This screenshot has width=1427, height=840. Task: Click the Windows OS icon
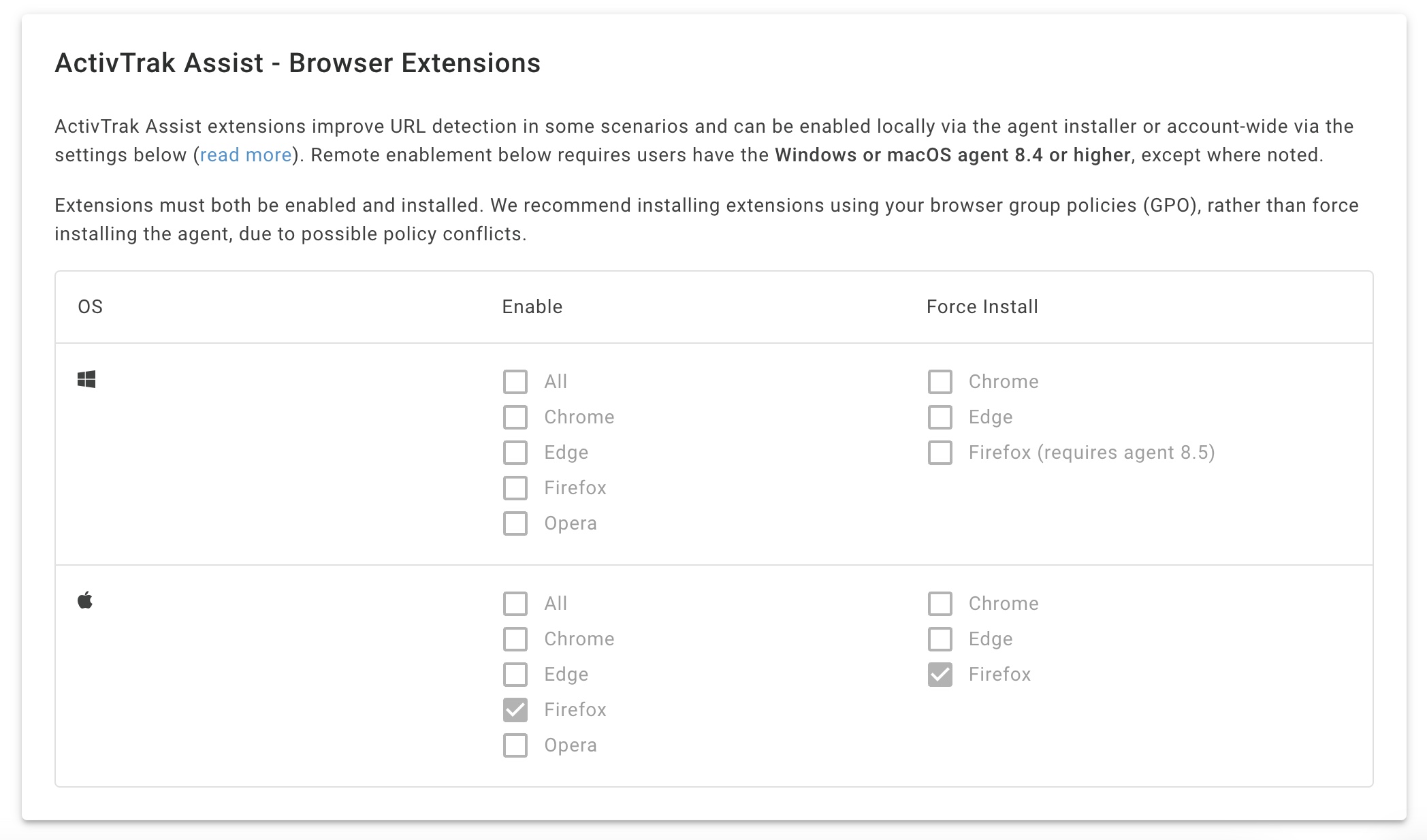86,379
